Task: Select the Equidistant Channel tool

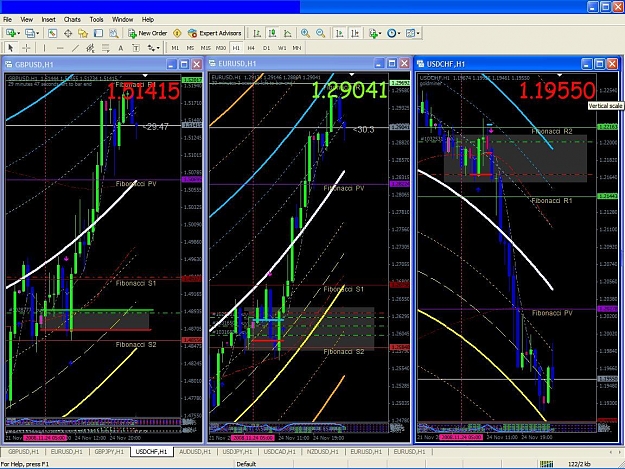Action: [x=90, y=48]
